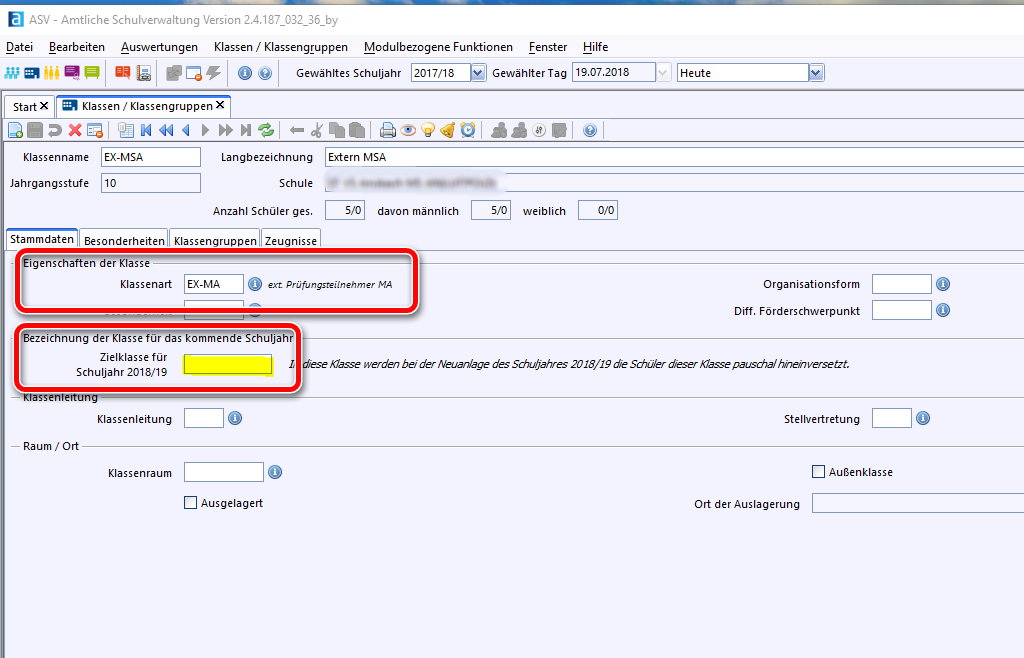
Task: Open the Hilfe menu
Action: 596,47
